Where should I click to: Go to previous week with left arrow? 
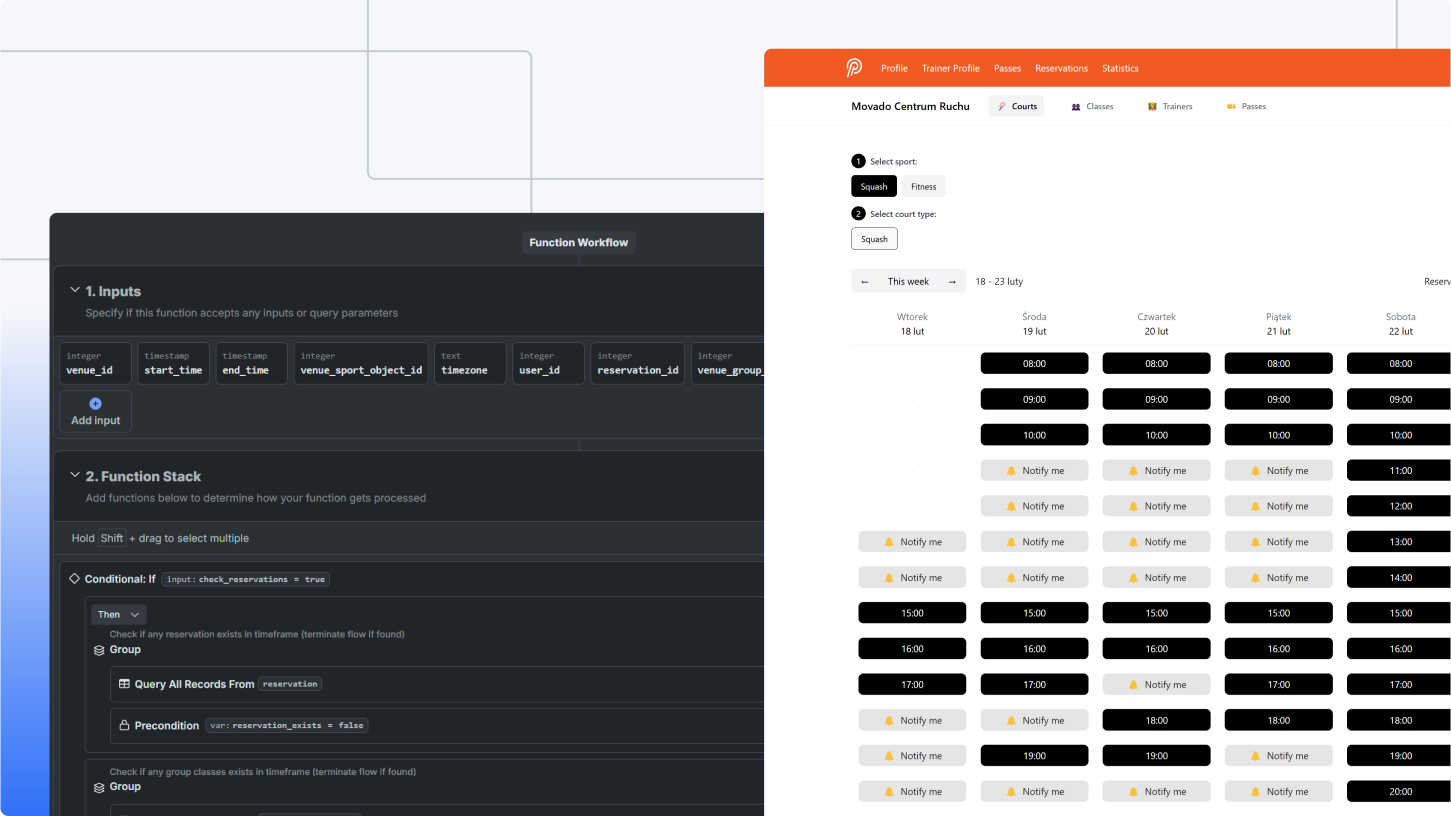865,282
